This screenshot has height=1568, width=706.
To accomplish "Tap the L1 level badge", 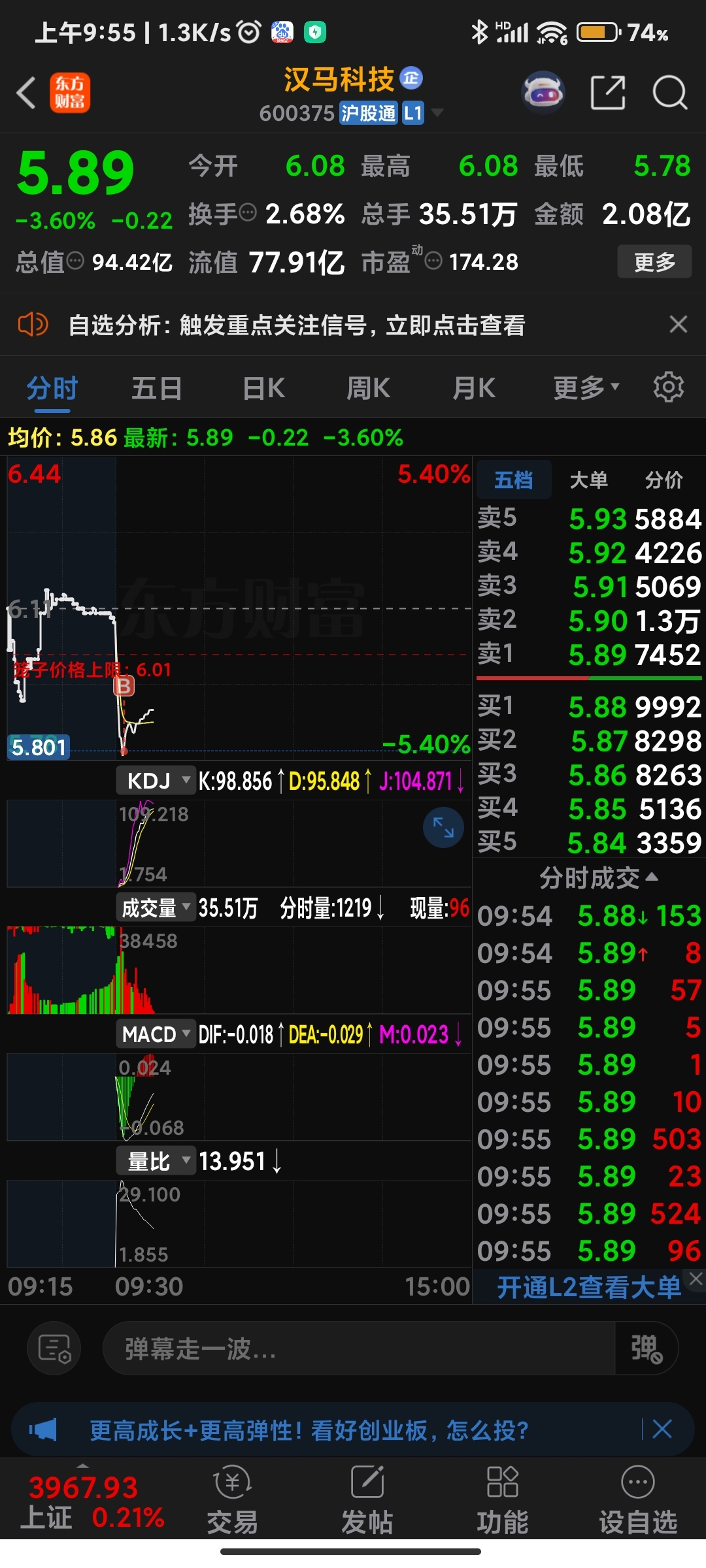I will click(412, 113).
